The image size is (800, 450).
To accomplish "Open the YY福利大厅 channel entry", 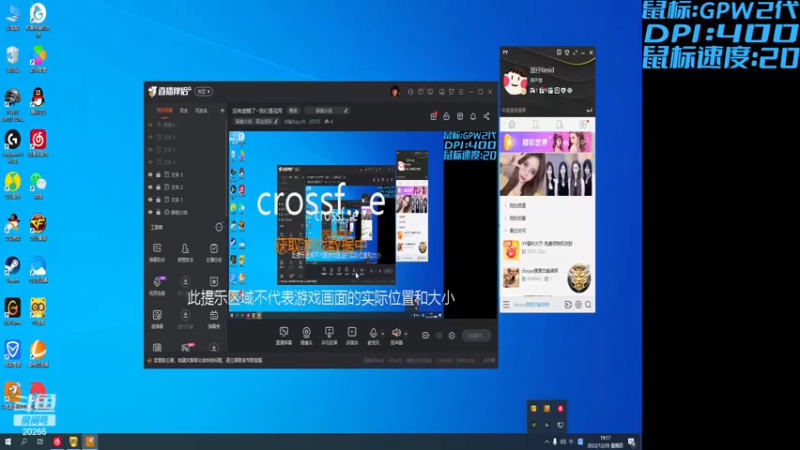I will point(547,248).
